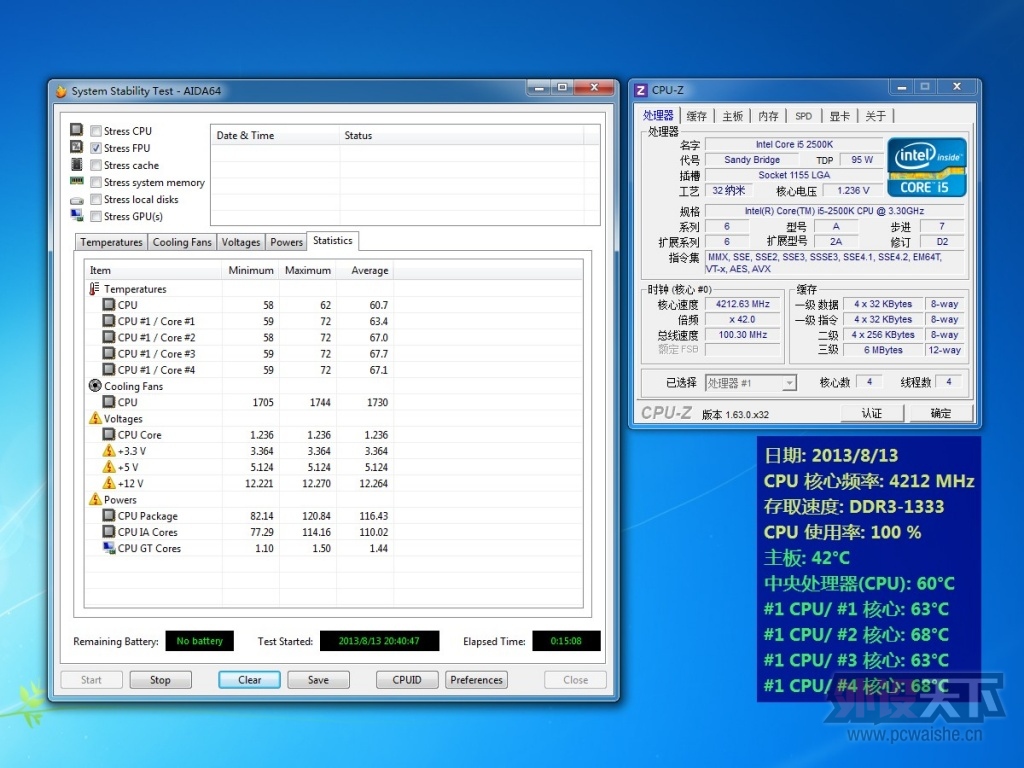Click the AIDA64 flame icon in title bar

tap(61, 91)
